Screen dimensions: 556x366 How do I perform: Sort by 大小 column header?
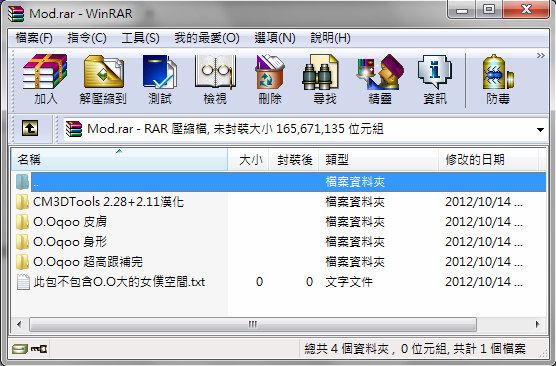248,160
